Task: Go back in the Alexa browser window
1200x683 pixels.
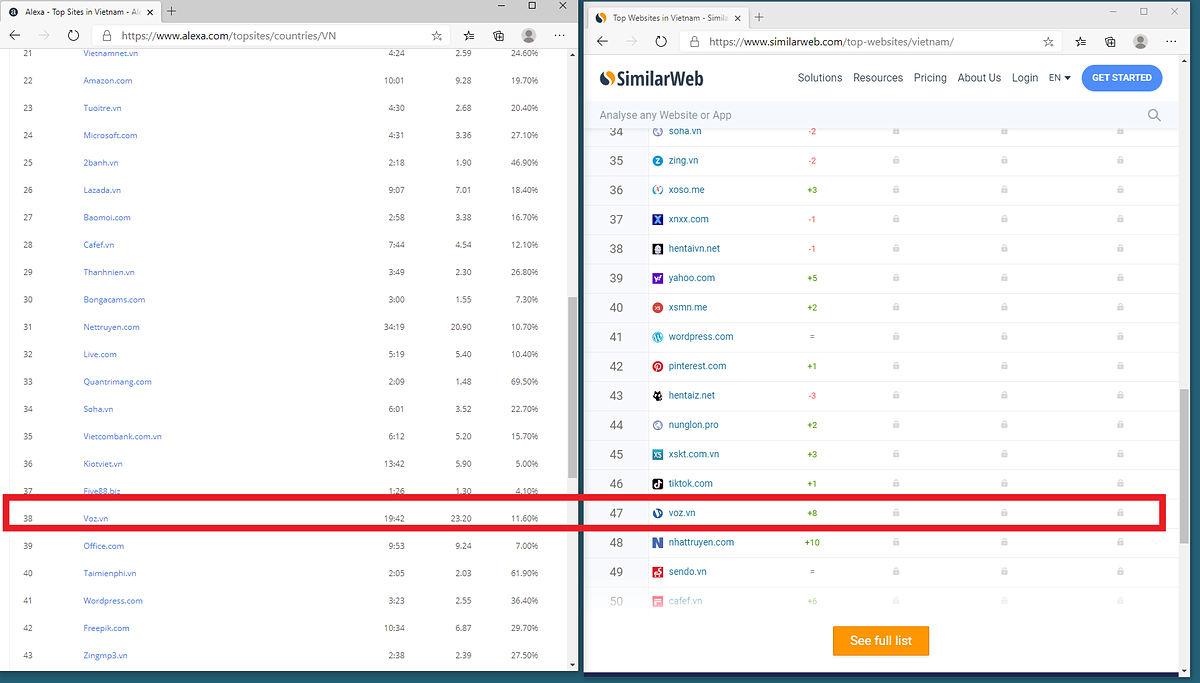Action: (15, 35)
